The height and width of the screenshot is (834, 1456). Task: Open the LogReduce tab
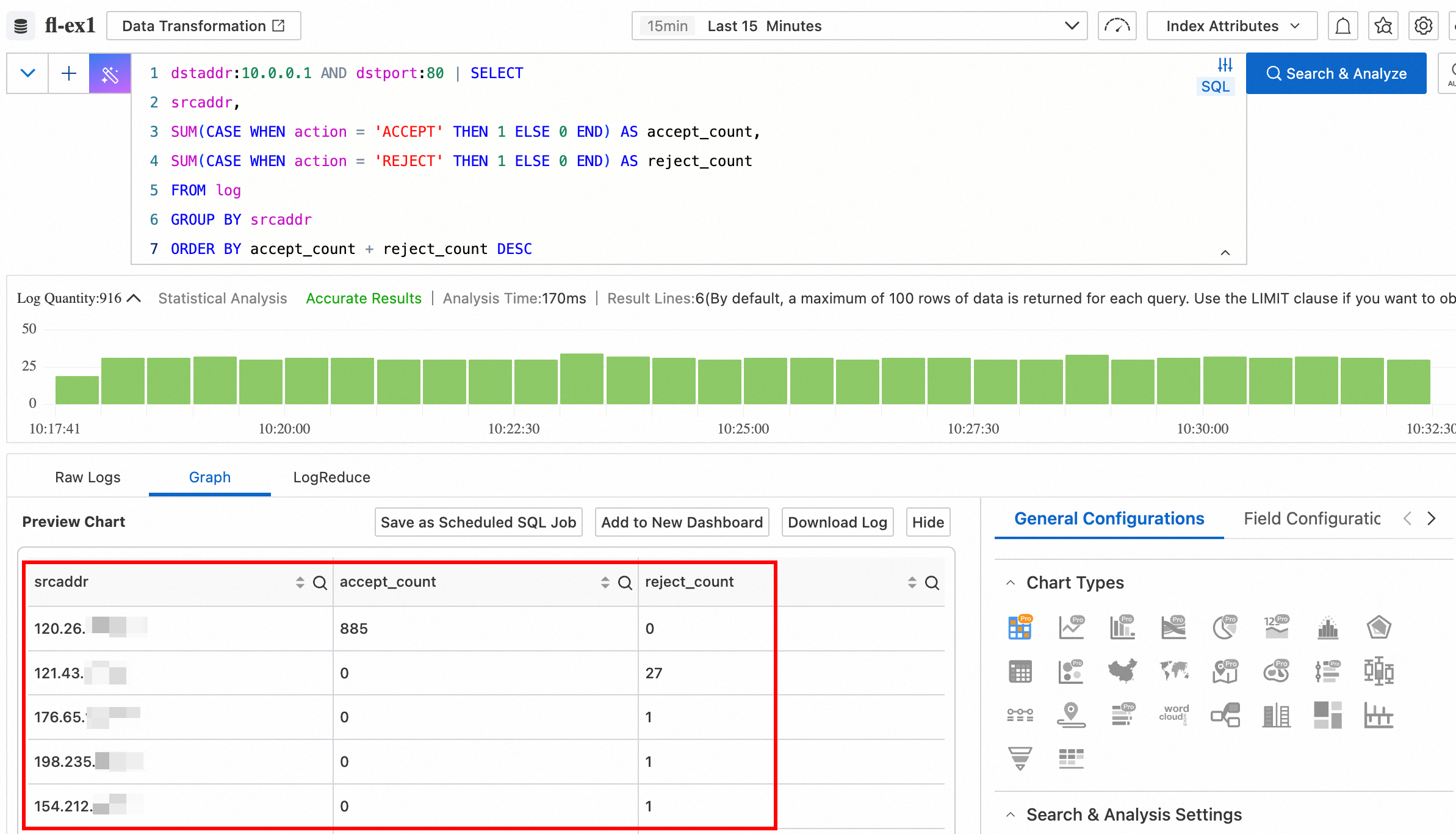pos(331,477)
